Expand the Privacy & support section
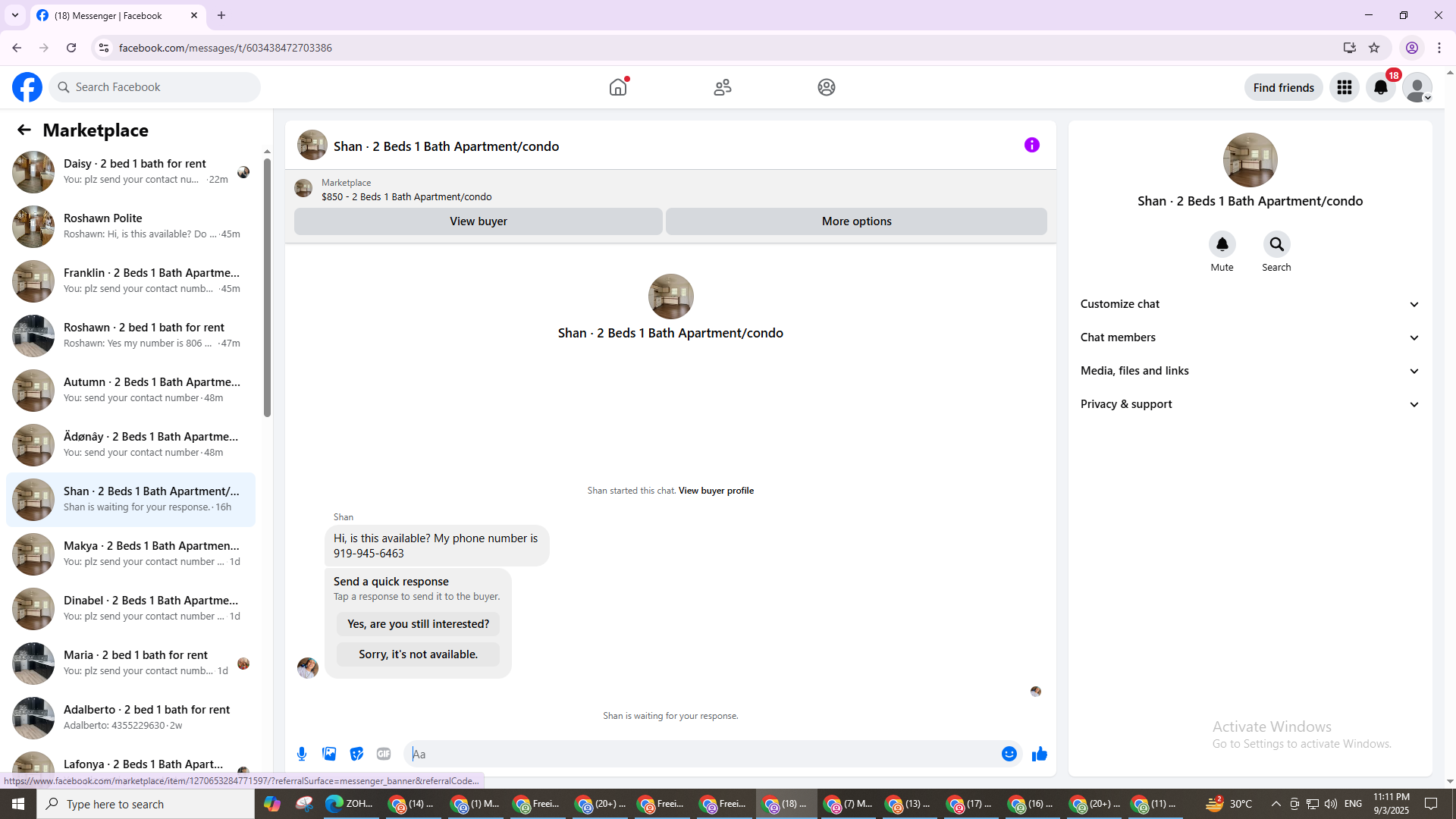Viewport: 1456px width, 819px height. click(1250, 404)
